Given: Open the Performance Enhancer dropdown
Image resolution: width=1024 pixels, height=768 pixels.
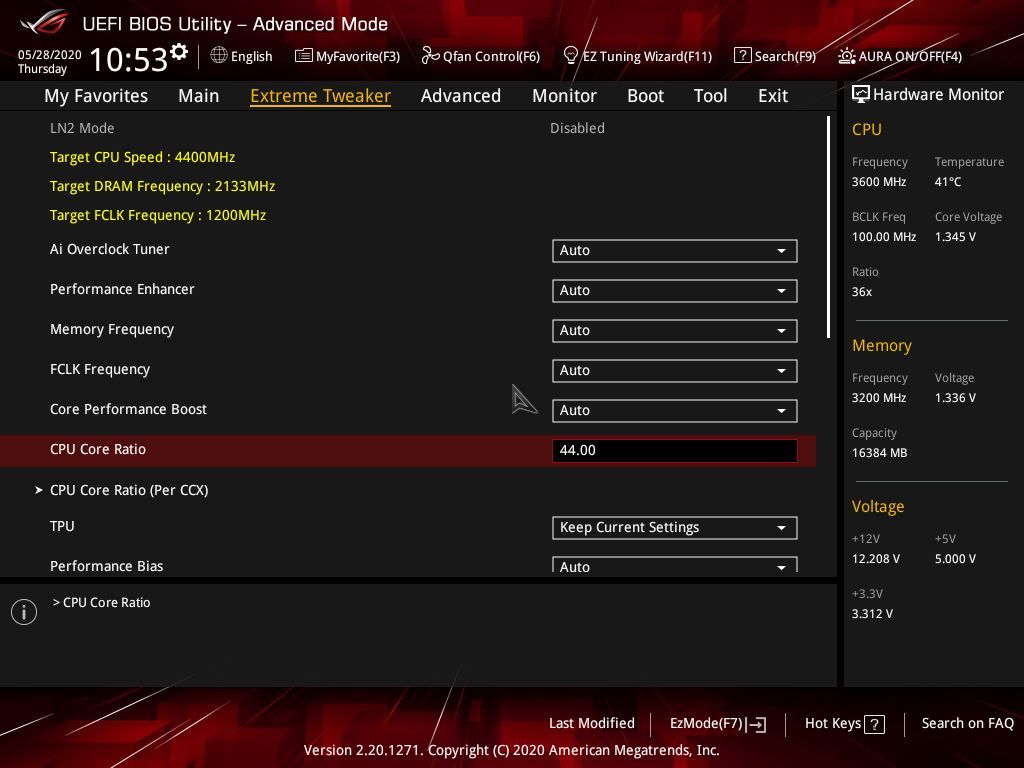Looking at the screenshot, I should click(675, 291).
